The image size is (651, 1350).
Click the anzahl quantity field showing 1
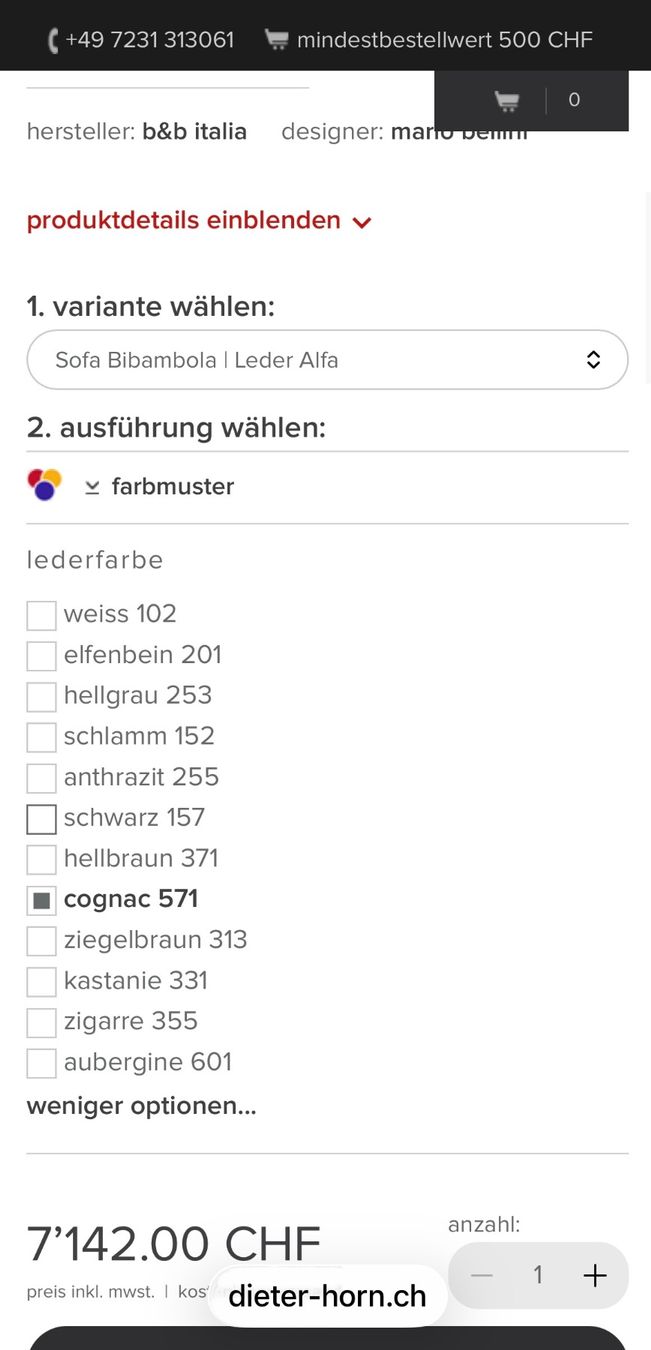[538, 1275]
